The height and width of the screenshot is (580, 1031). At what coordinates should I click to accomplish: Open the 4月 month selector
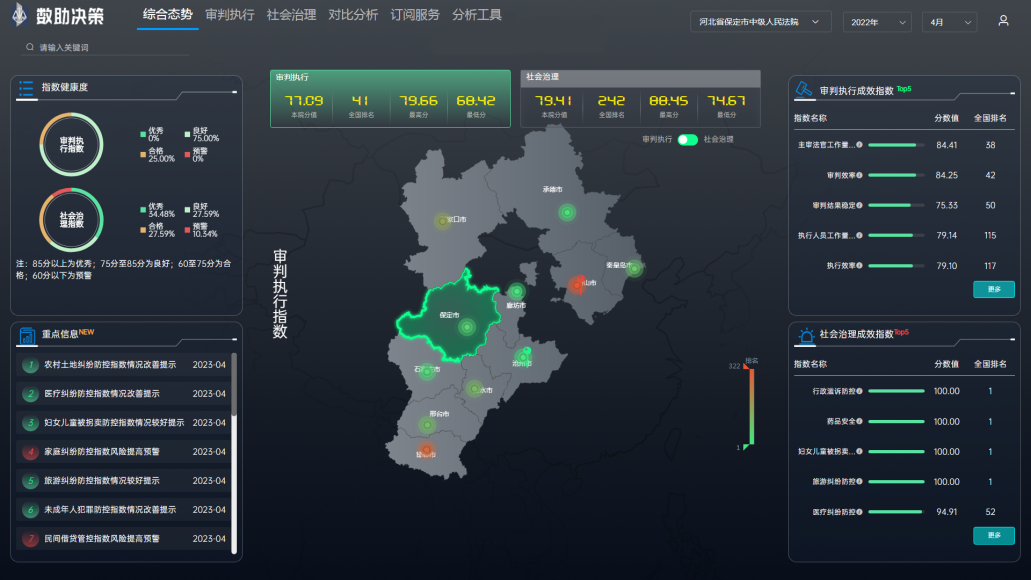(949, 22)
